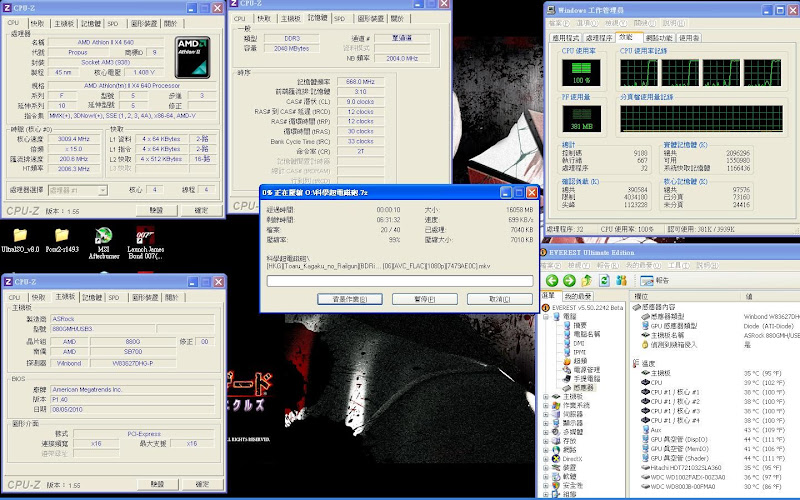Select Pom2-r1493 folder on desktop
Image resolution: width=800 pixels, height=500 pixels.
pyautogui.click(x=62, y=241)
